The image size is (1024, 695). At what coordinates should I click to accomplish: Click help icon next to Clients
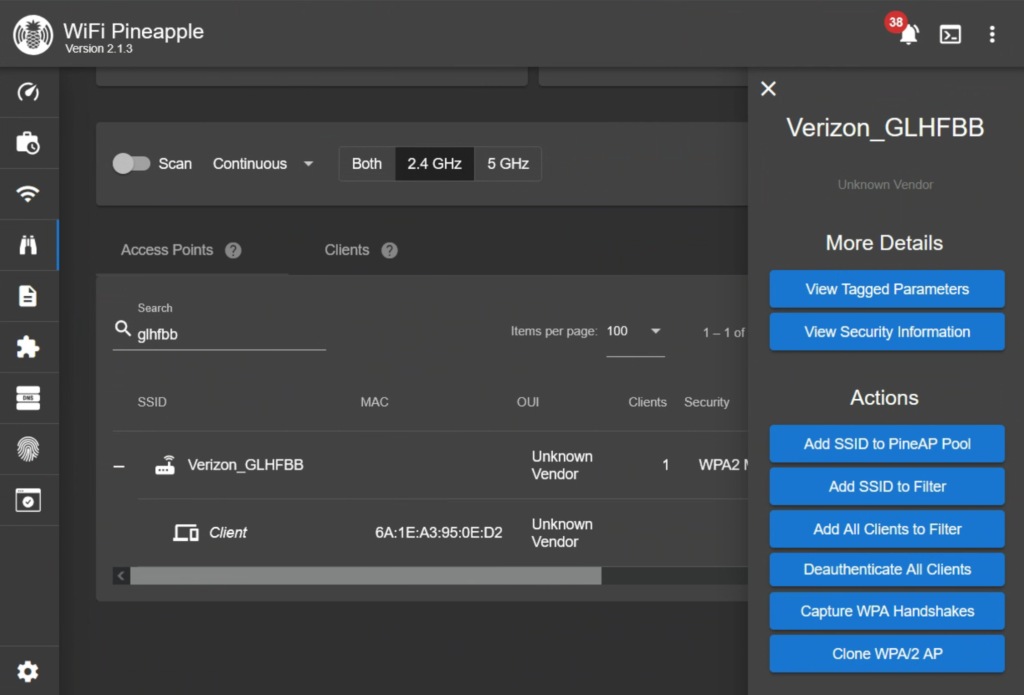[389, 250]
